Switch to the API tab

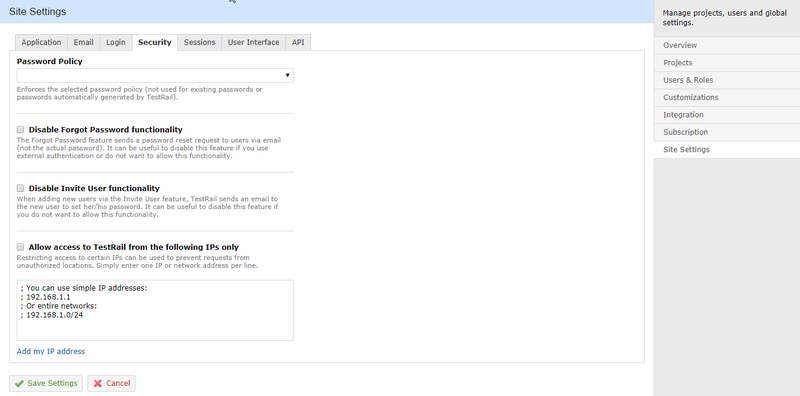pyautogui.click(x=298, y=42)
